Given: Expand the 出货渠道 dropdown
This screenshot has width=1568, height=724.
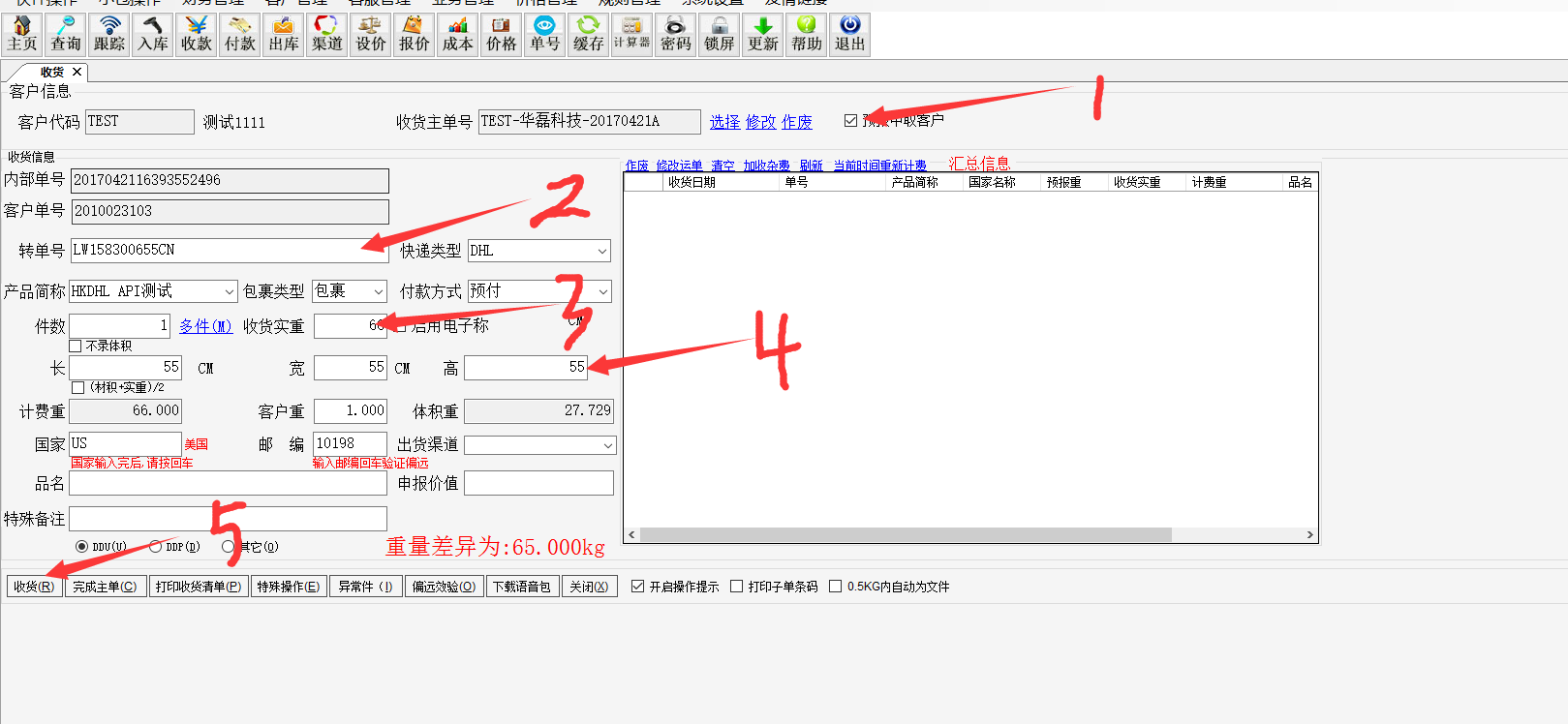Looking at the screenshot, I should tap(607, 445).
